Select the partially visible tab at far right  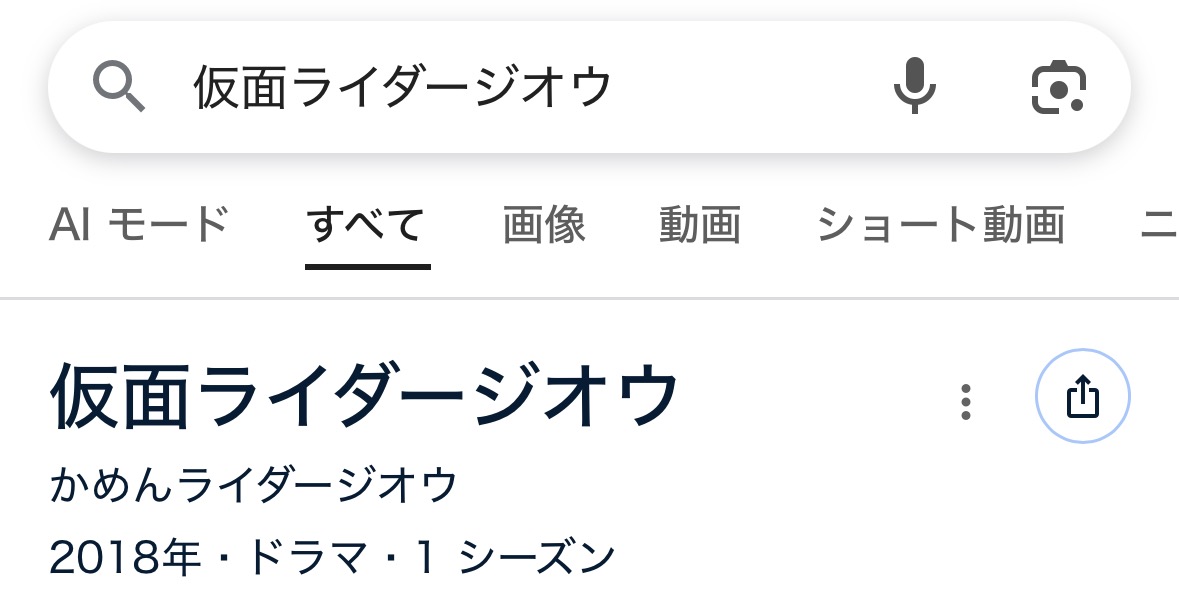click(1160, 225)
